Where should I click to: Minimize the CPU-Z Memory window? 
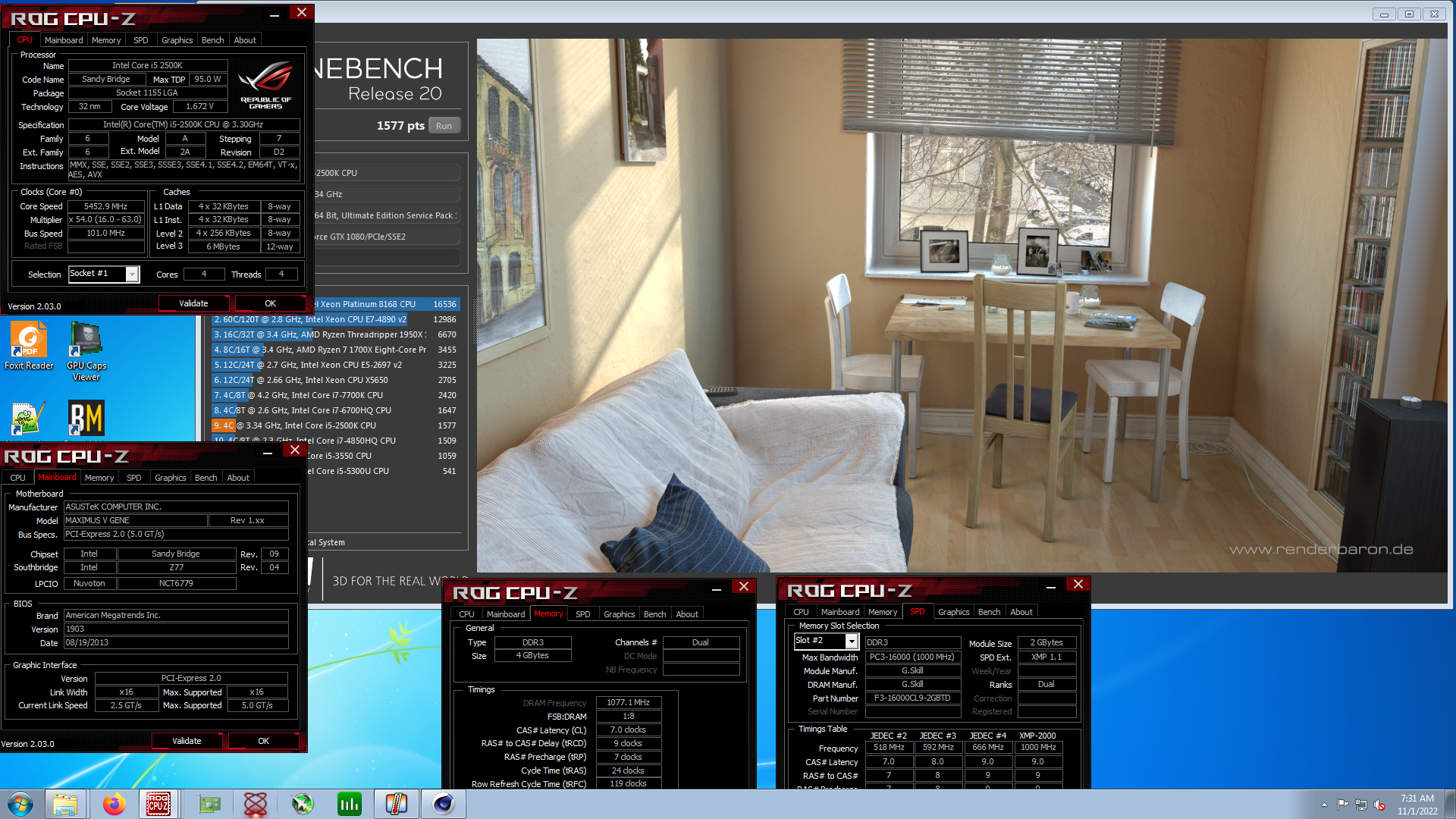(717, 588)
